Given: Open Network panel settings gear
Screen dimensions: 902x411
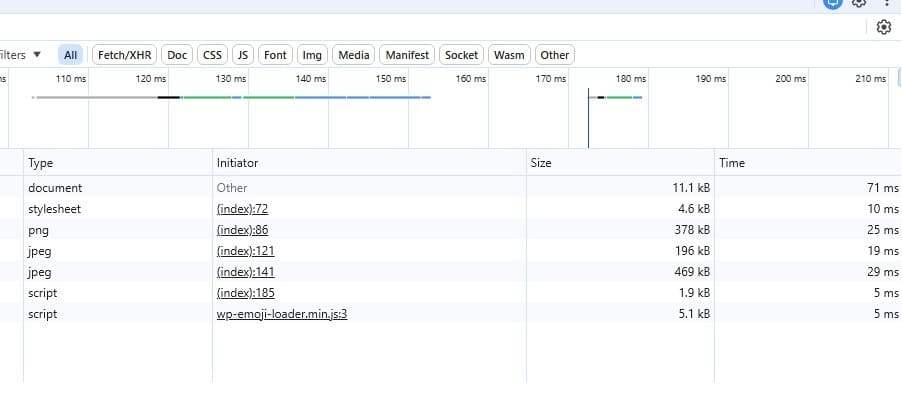Looking at the screenshot, I should coord(884,27).
